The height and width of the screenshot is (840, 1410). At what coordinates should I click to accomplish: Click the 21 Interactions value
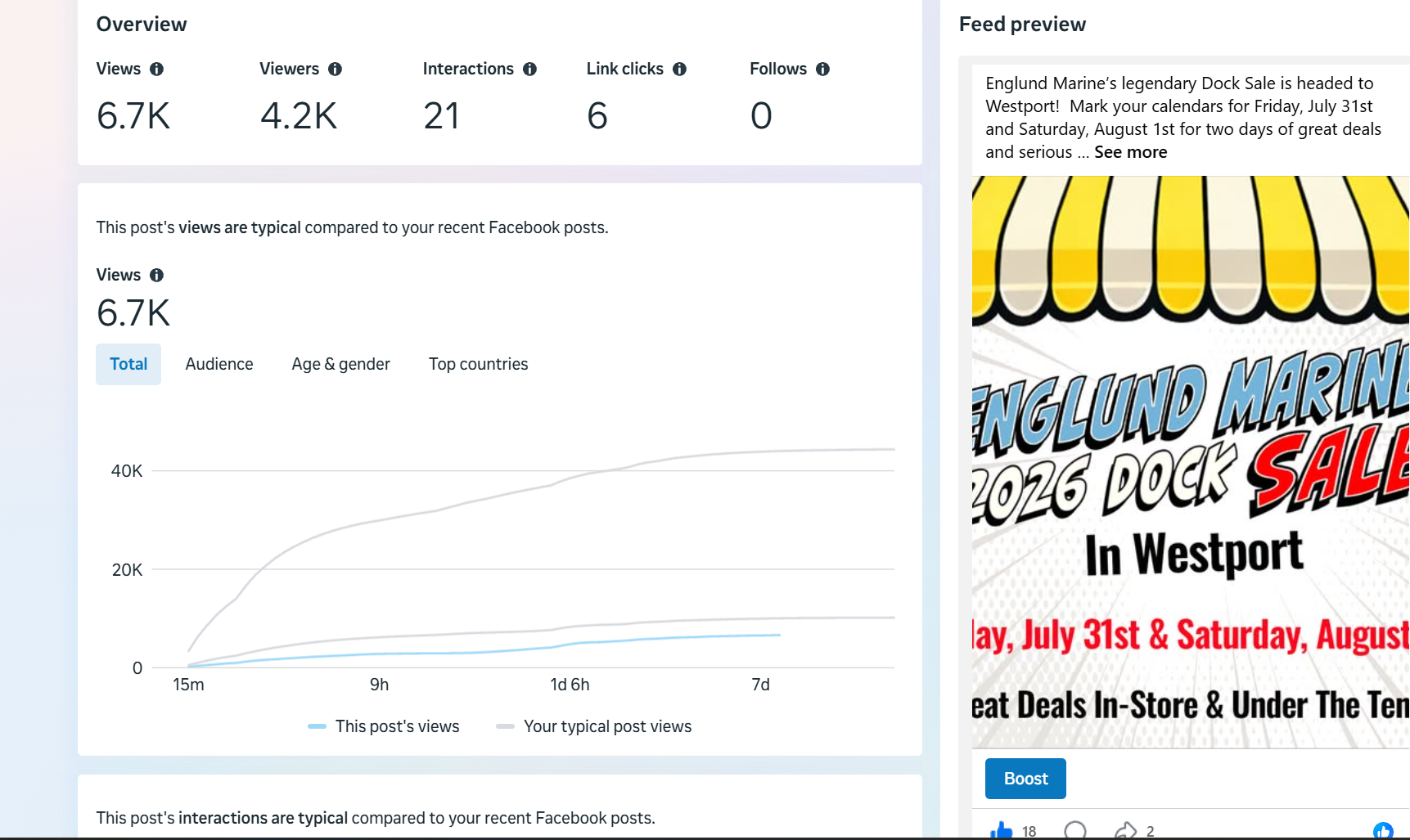441,115
